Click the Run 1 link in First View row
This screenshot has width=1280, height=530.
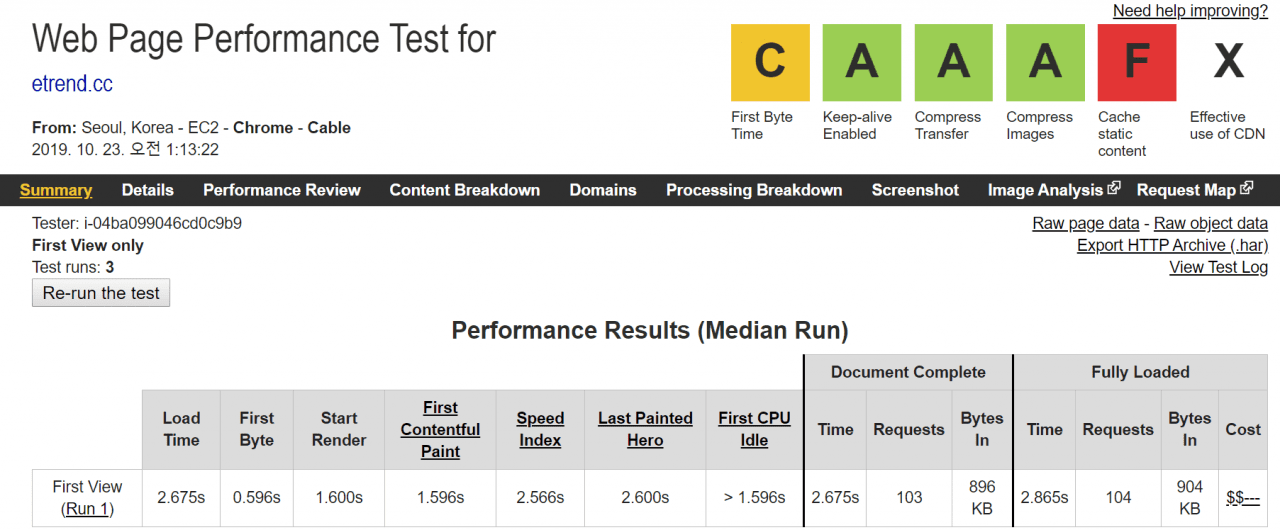click(86, 509)
